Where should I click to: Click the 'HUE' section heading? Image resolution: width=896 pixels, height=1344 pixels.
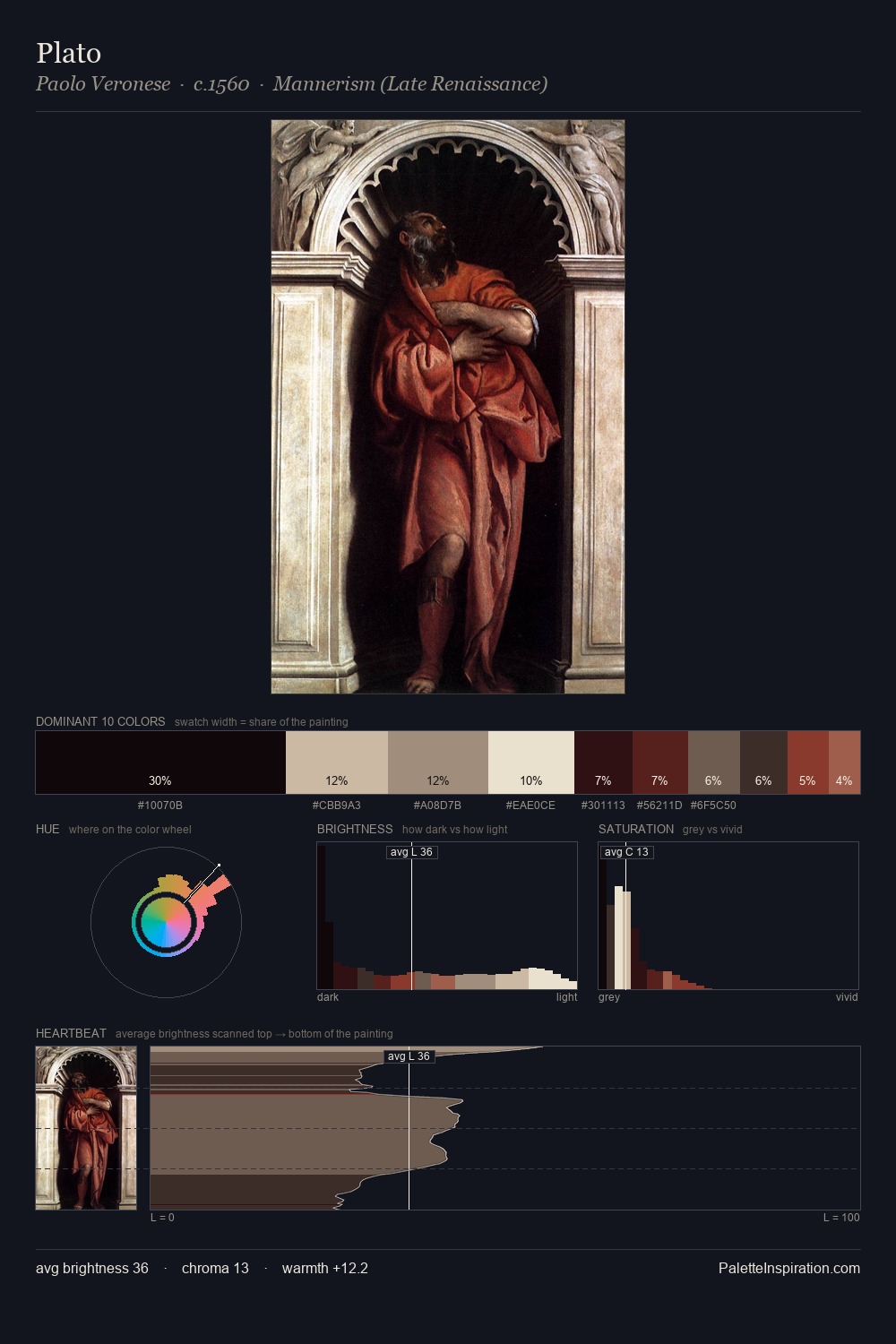coord(47,829)
